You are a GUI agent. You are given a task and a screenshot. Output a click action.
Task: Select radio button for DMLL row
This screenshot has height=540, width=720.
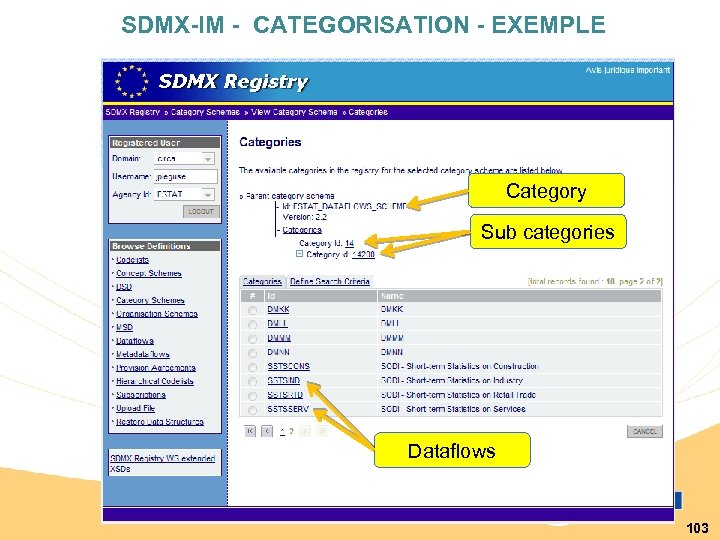252,325
